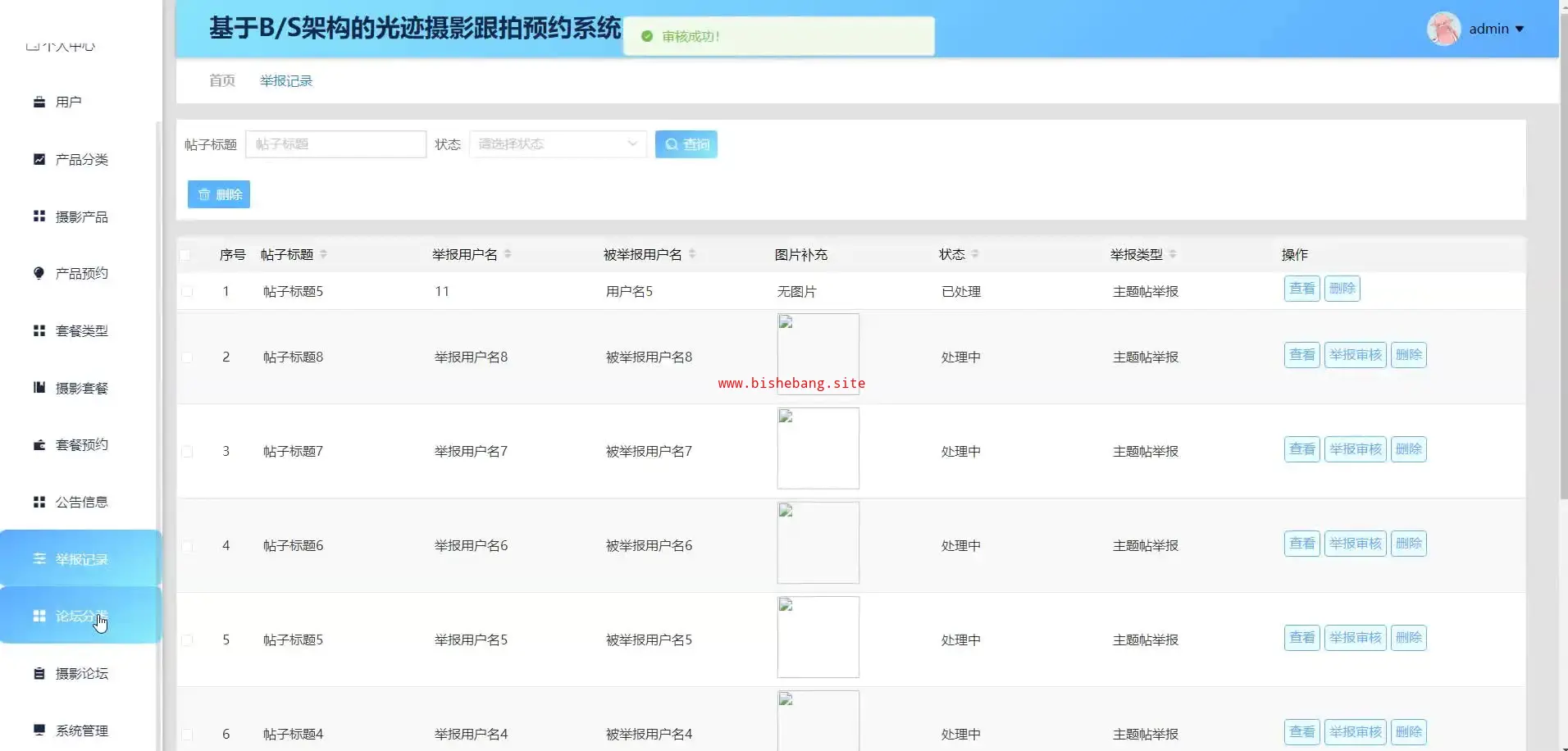Click the 产品预约 lightbulb icon
The image size is (1568, 751).
[39, 273]
